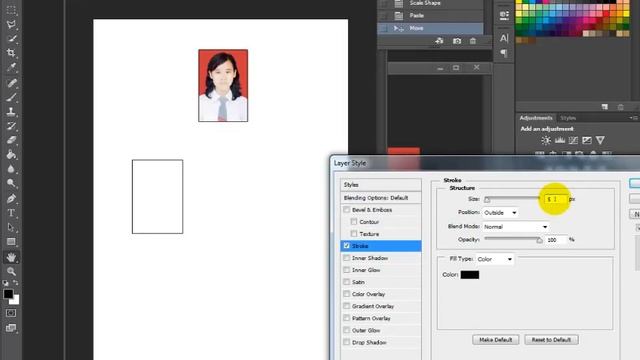Select Blending Options: Default
The width and height of the screenshot is (640, 360).
(x=381, y=198)
